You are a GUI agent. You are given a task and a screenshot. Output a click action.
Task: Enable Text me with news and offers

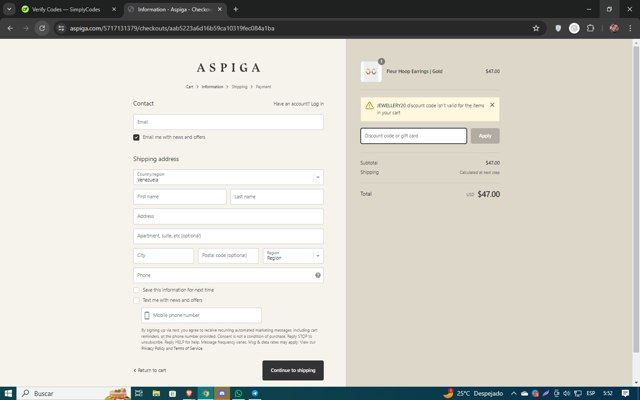pyautogui.click(x=136, y=300)
